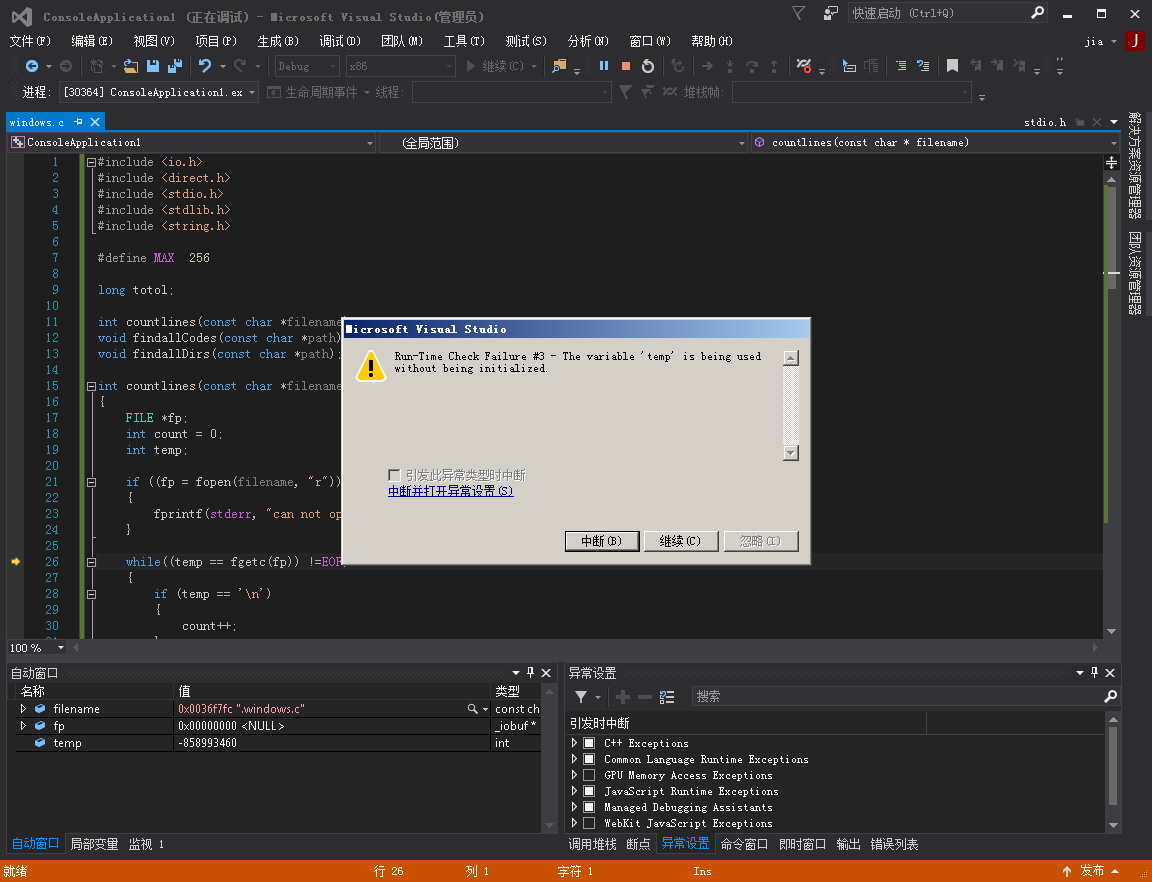Open the global scope dropdown
This screenshot has height=882, width=1152.
(741, 143)
